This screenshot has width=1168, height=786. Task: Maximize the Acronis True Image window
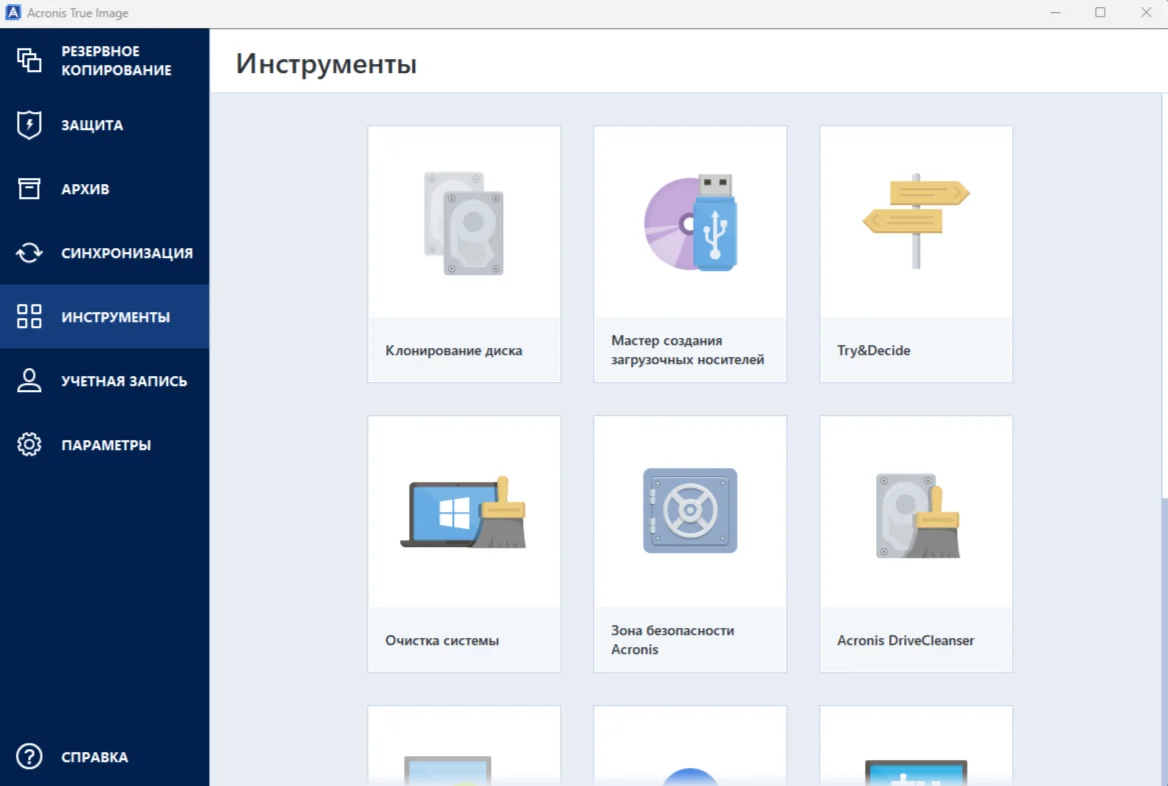coord(1100,13)
